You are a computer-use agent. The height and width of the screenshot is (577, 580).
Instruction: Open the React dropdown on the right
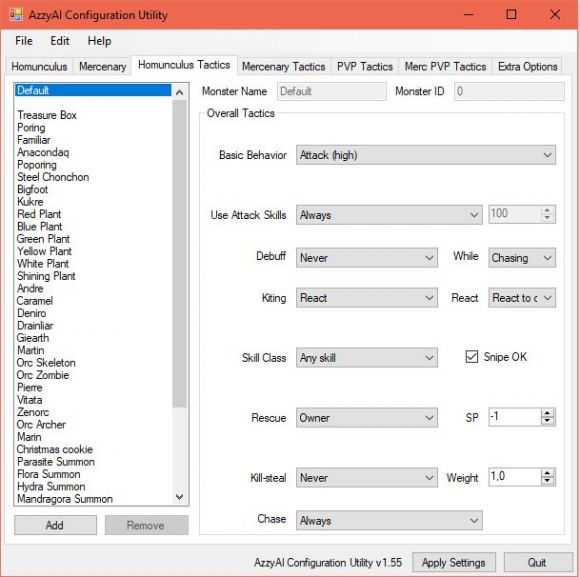coord(522,298)
